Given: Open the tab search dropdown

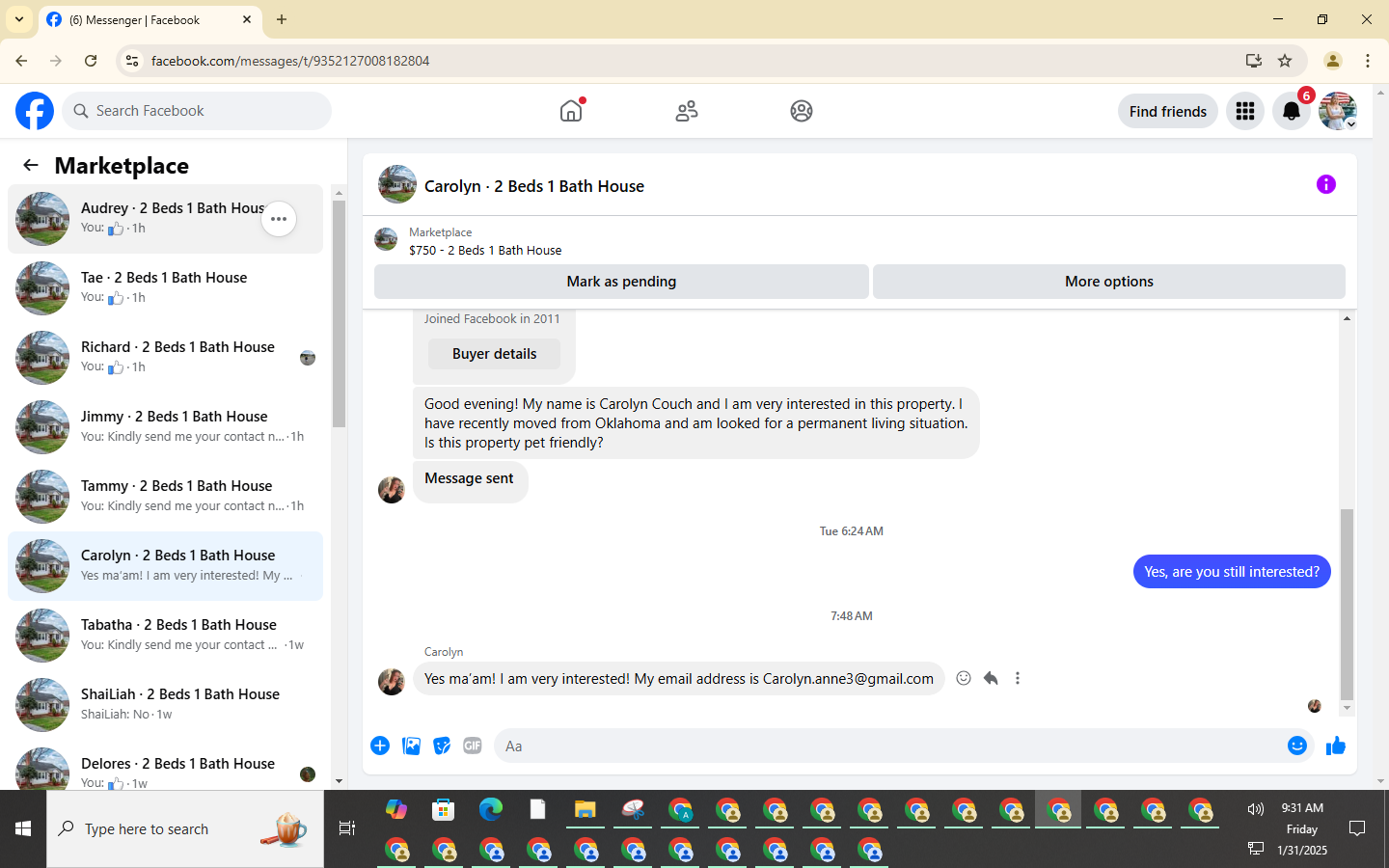Looking at the screenshot, I should (19, 19).
